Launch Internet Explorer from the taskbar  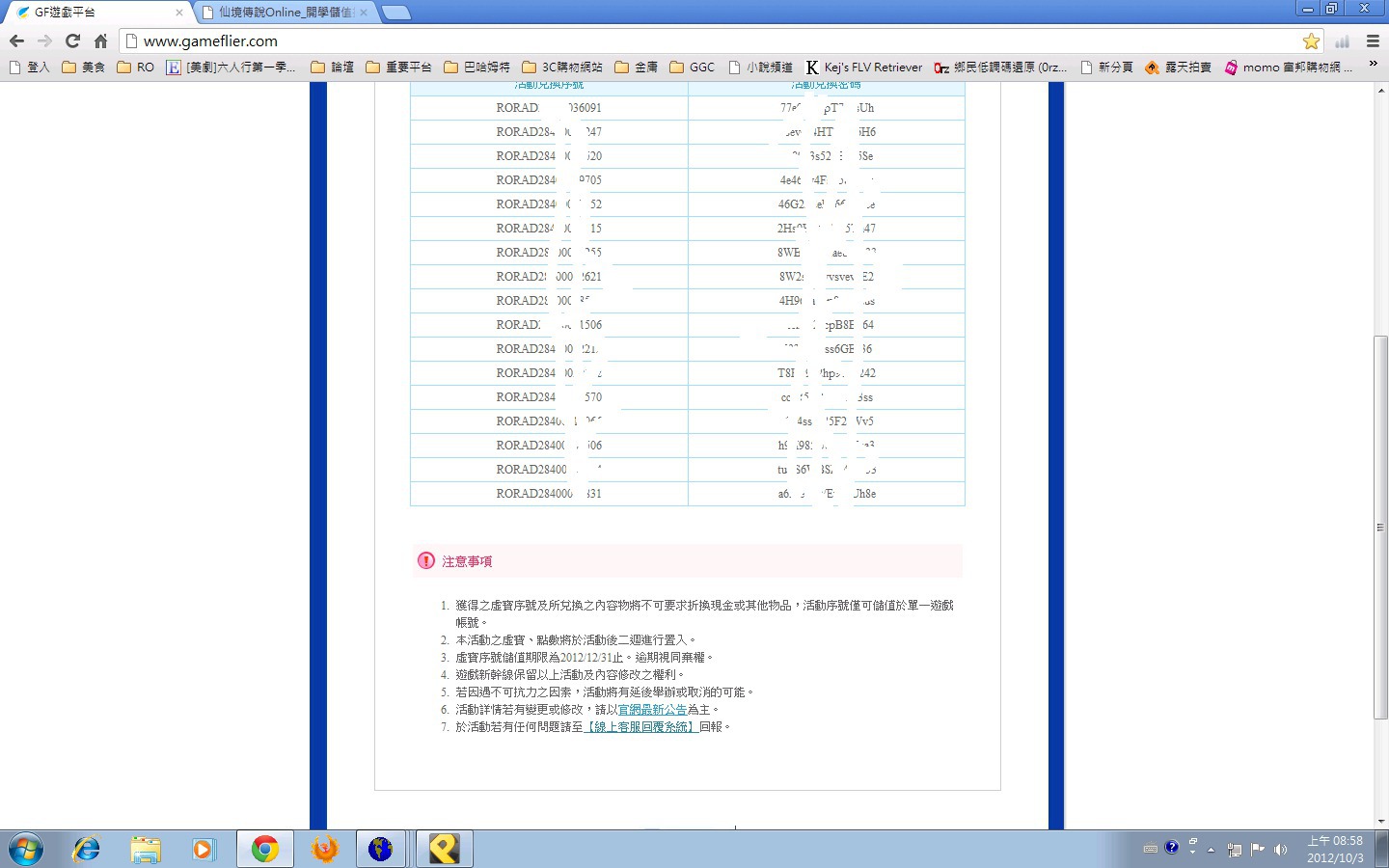(x=87, y=850)
